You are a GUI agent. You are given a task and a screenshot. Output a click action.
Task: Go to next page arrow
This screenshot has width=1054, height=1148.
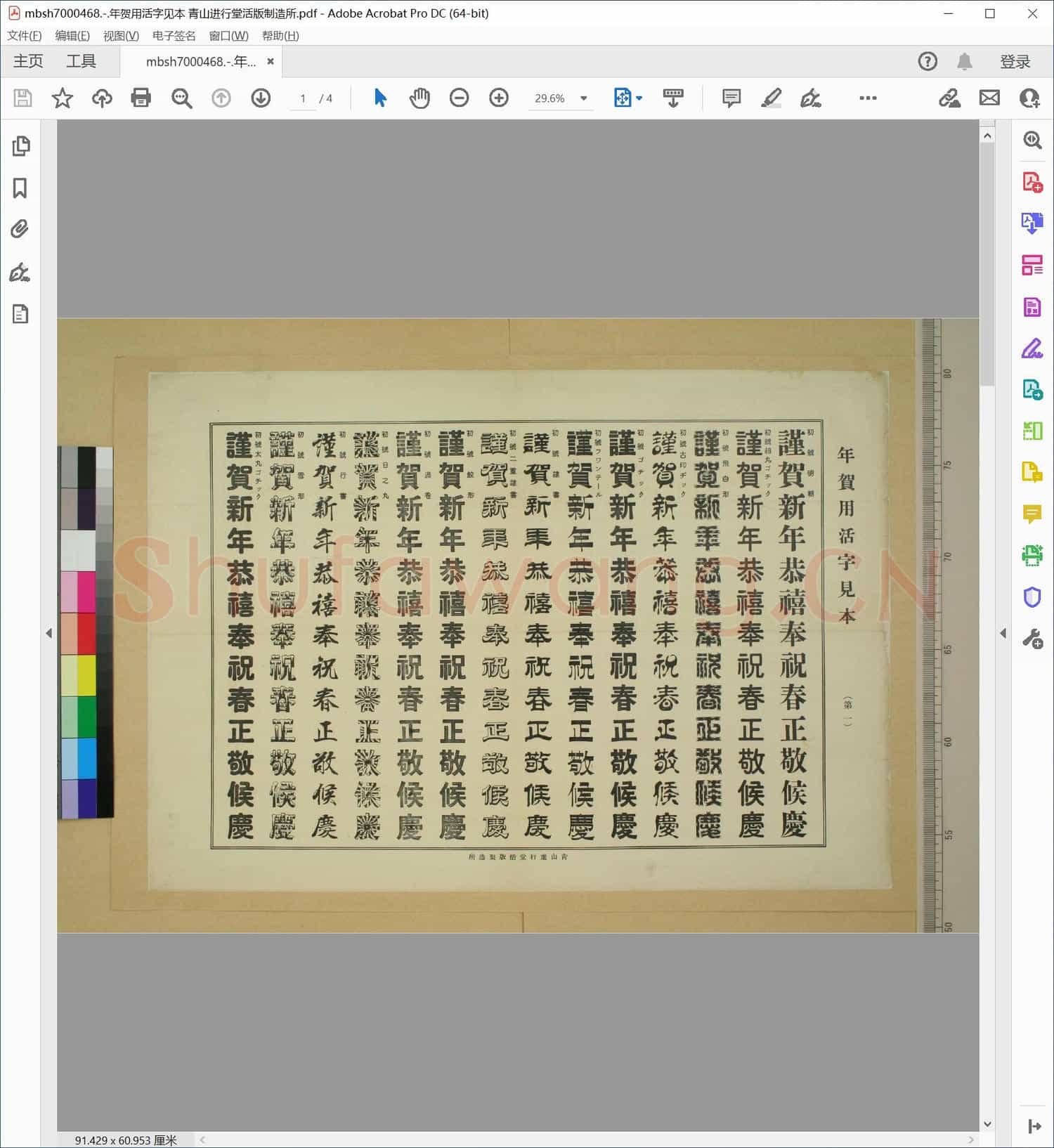click(261, 98)
